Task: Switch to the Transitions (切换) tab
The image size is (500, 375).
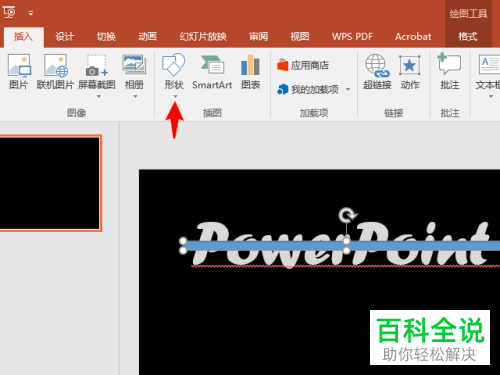Action: tap(106, 36)
